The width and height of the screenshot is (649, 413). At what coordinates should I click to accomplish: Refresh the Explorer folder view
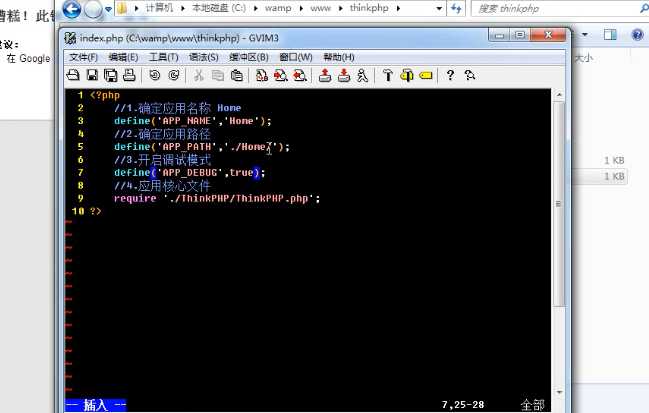(x=456, y=8)
